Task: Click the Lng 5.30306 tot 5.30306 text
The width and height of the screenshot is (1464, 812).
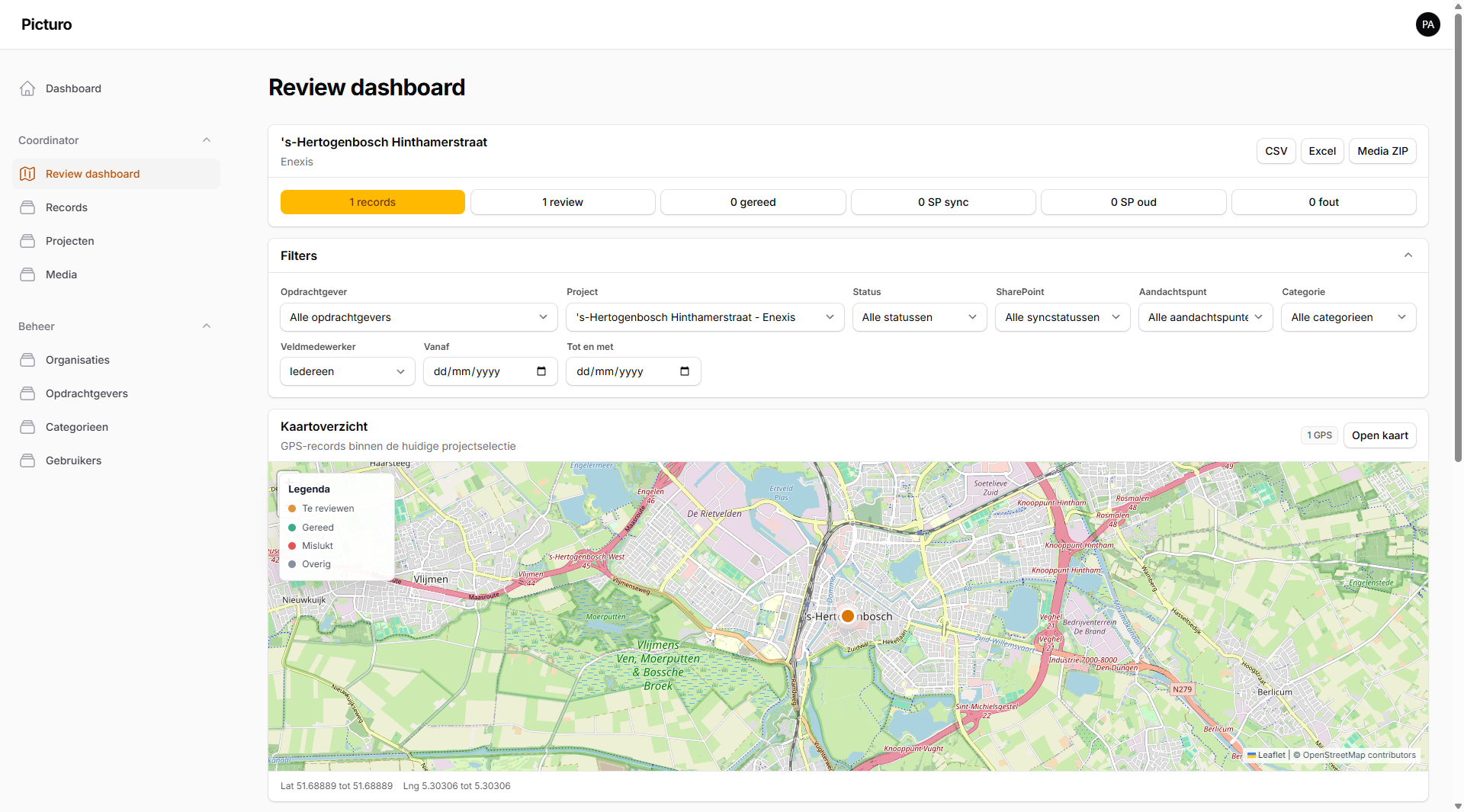Action: click(x=457, y=786)
